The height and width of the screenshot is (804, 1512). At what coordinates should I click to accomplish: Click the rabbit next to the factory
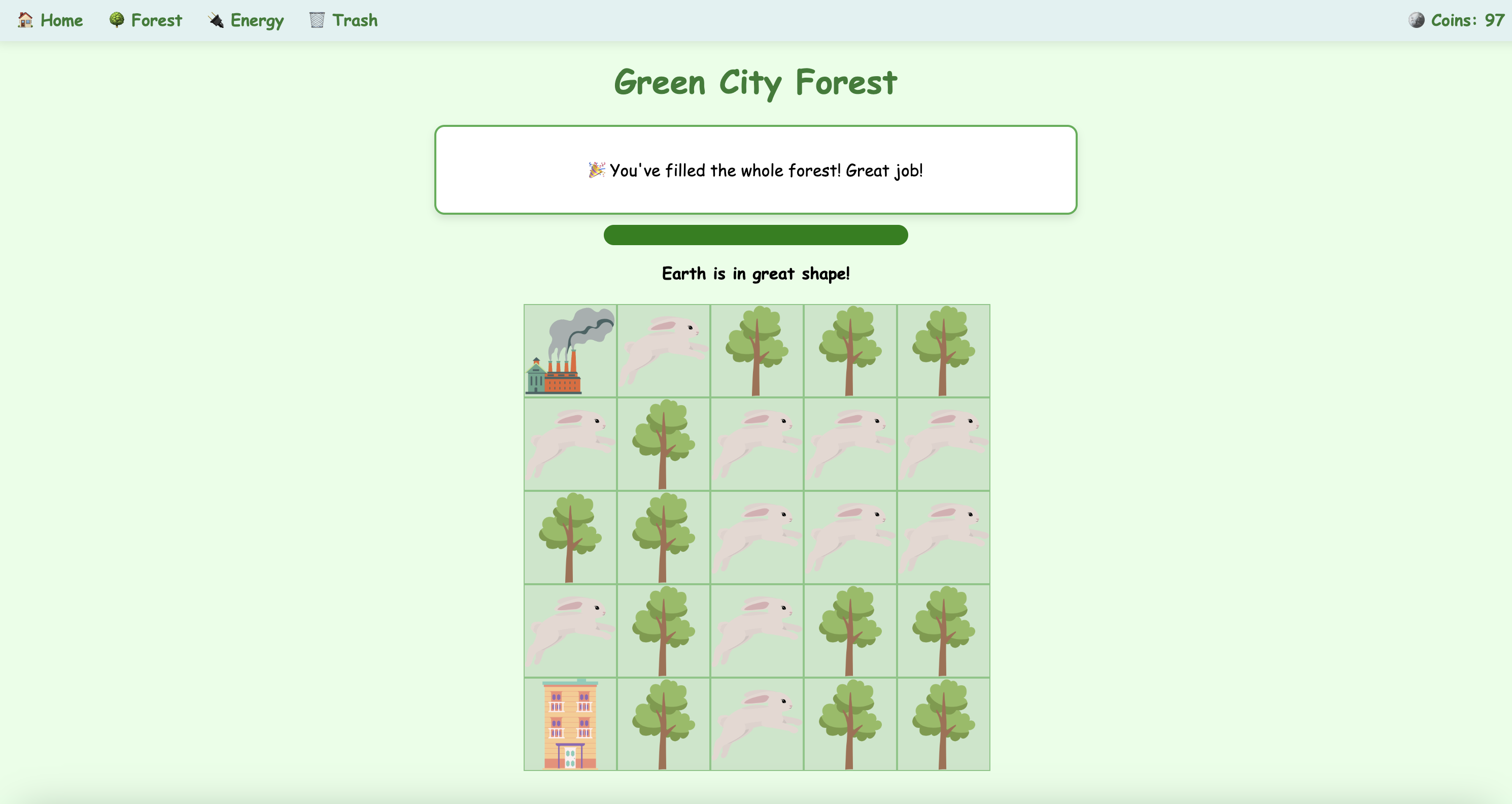[x=663, y=351]
